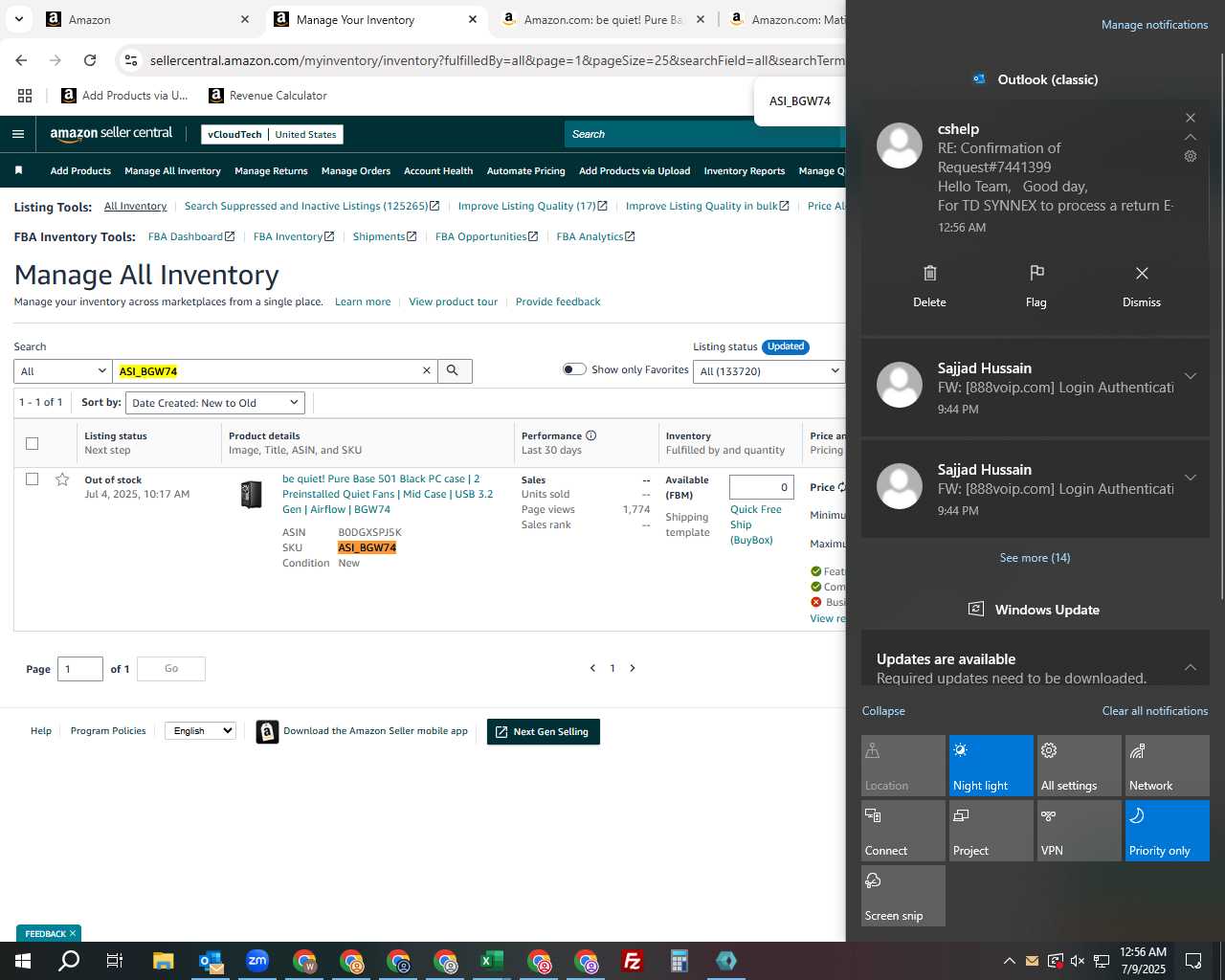Mark the be quiet! listing as favorite star
This screenshot has width=1225, height=980.
point(62,479)
